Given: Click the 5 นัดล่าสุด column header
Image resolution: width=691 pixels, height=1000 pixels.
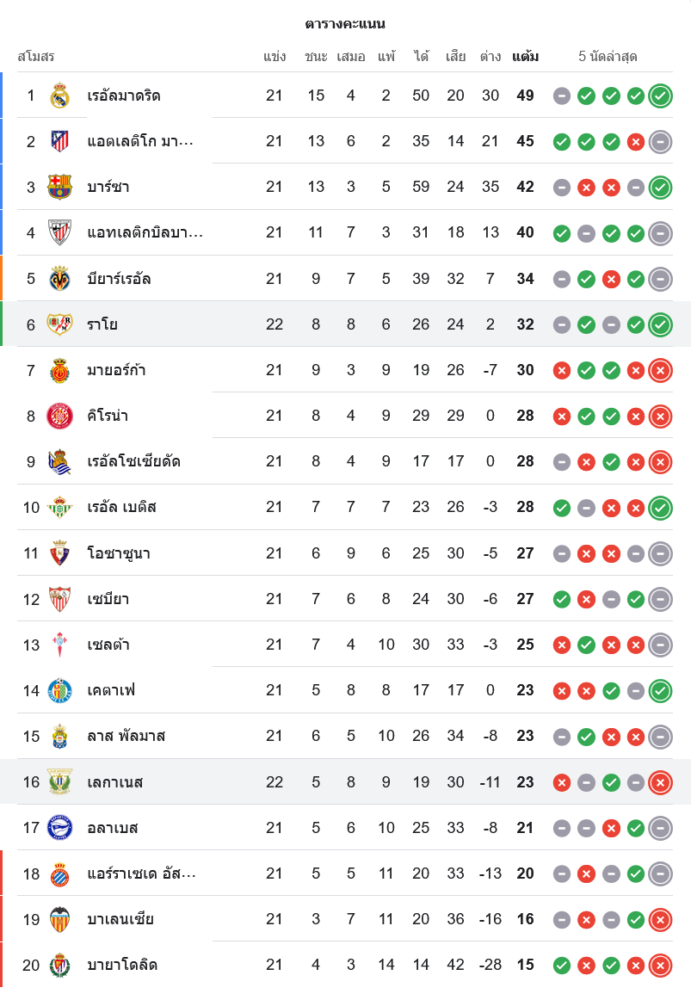Looking at the screenshot, I should coord(608,57).
